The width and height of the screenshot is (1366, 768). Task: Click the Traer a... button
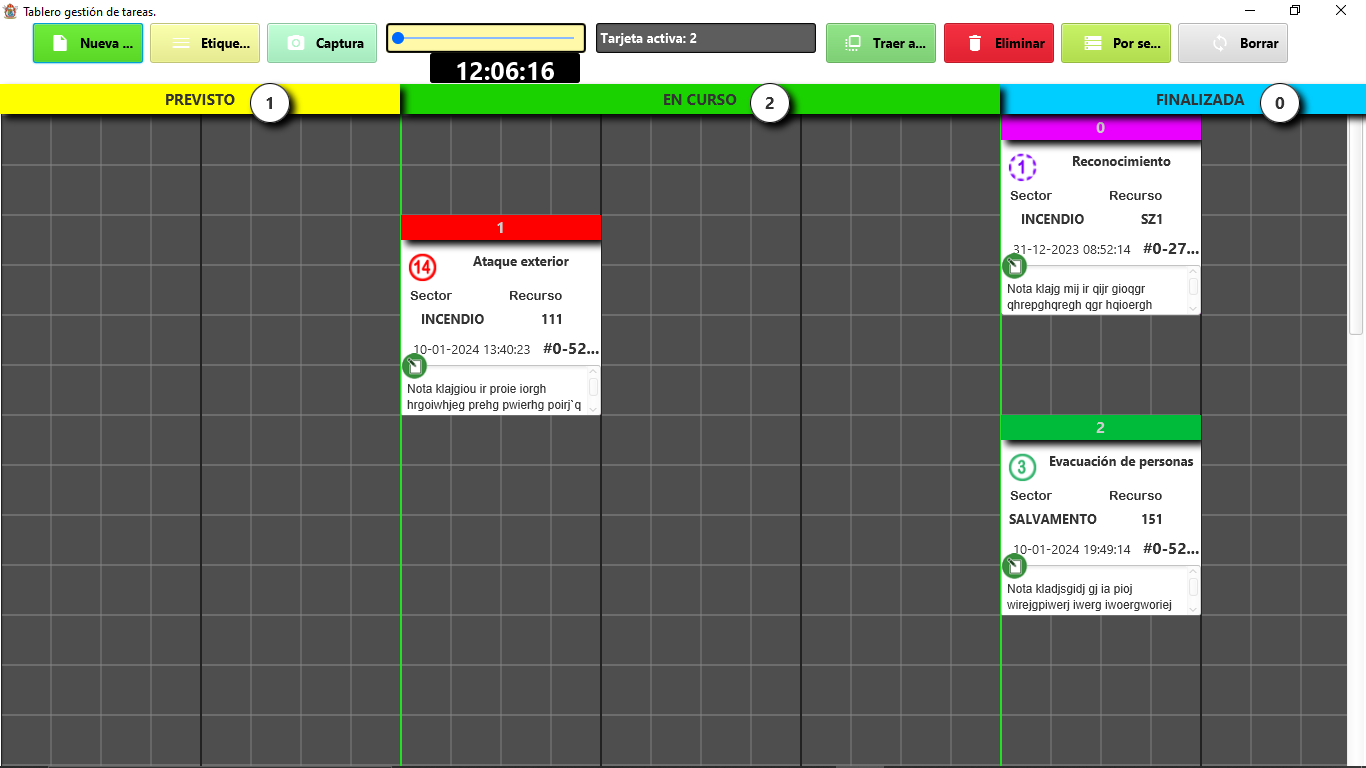coord(881,43)
